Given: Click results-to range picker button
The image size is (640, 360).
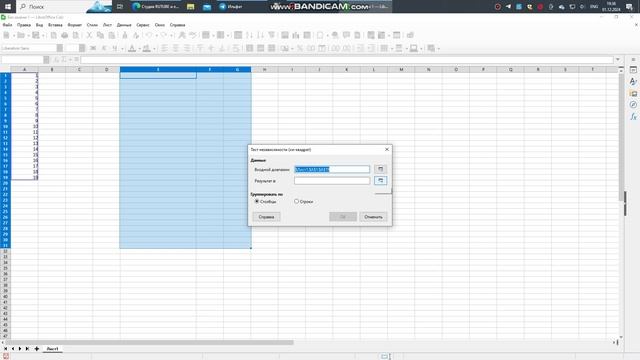Looking at the screenshot, I should 380,180.
